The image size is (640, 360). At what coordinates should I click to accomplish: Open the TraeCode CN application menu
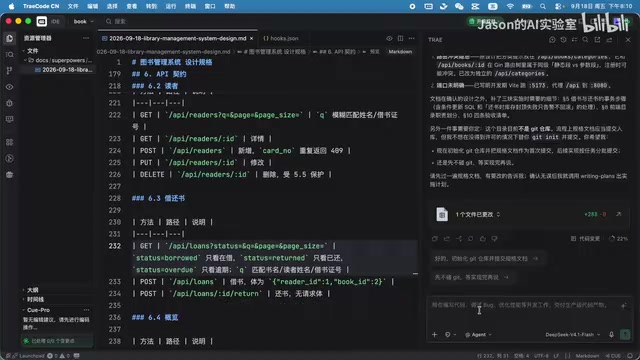click(41, 6)
